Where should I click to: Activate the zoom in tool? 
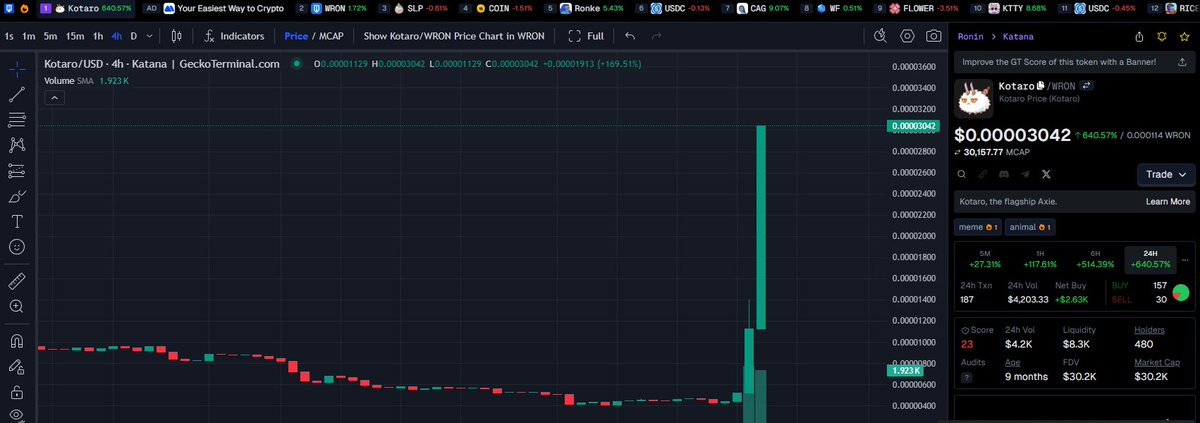pos(16,306)
